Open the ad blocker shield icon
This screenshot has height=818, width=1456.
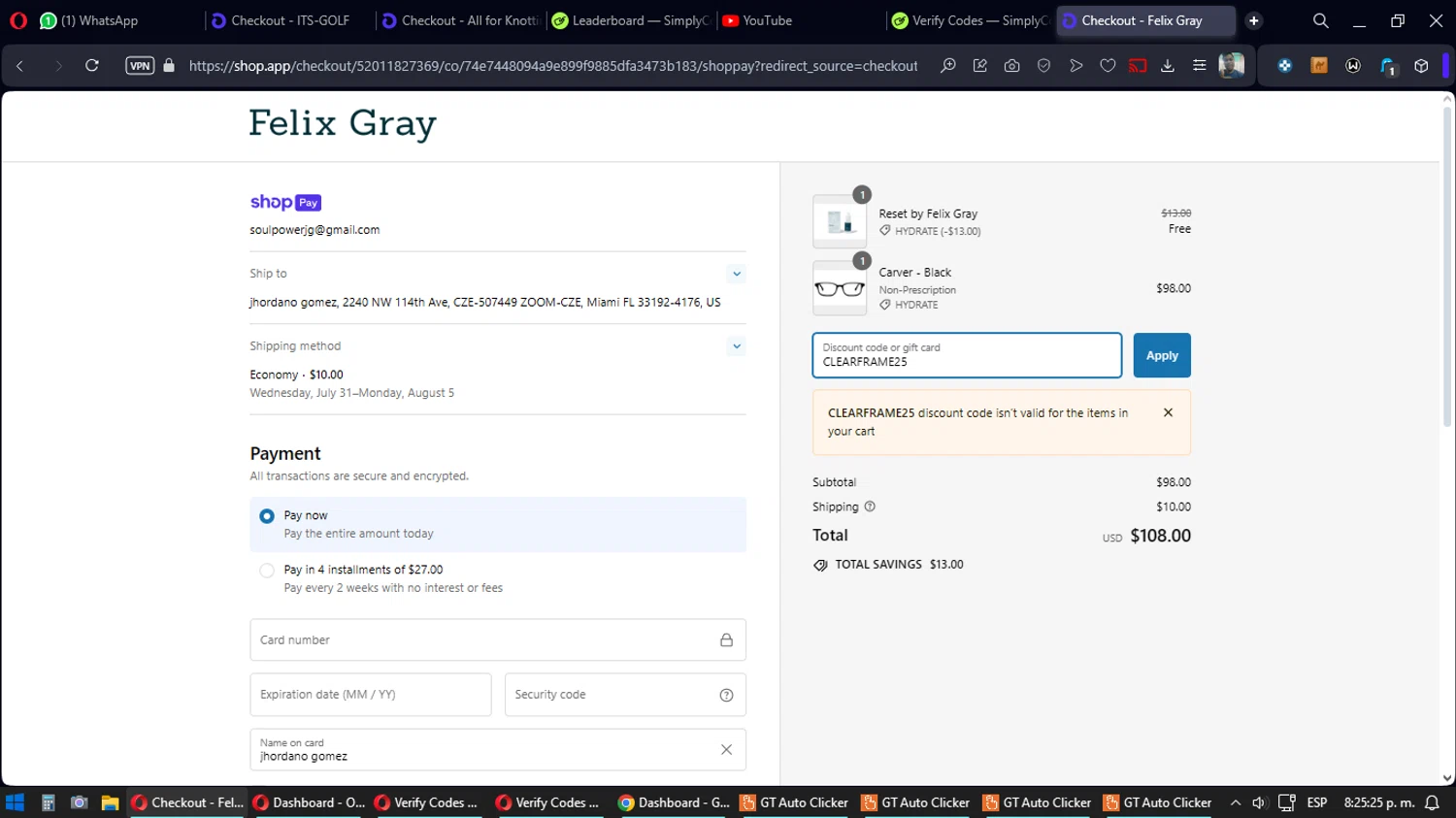pos(1044,66)
